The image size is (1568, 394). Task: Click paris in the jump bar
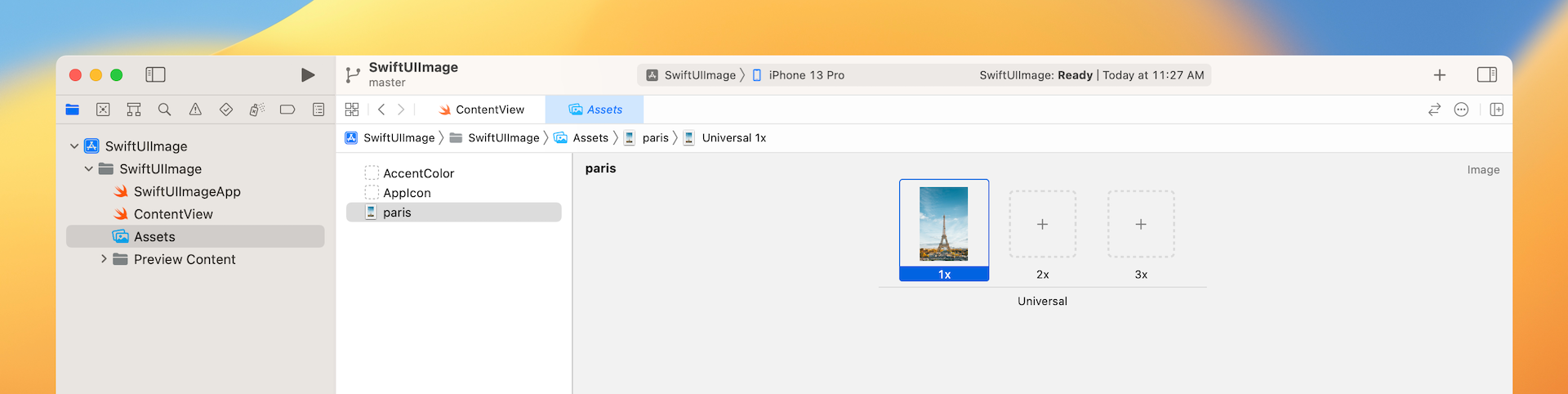646,138
